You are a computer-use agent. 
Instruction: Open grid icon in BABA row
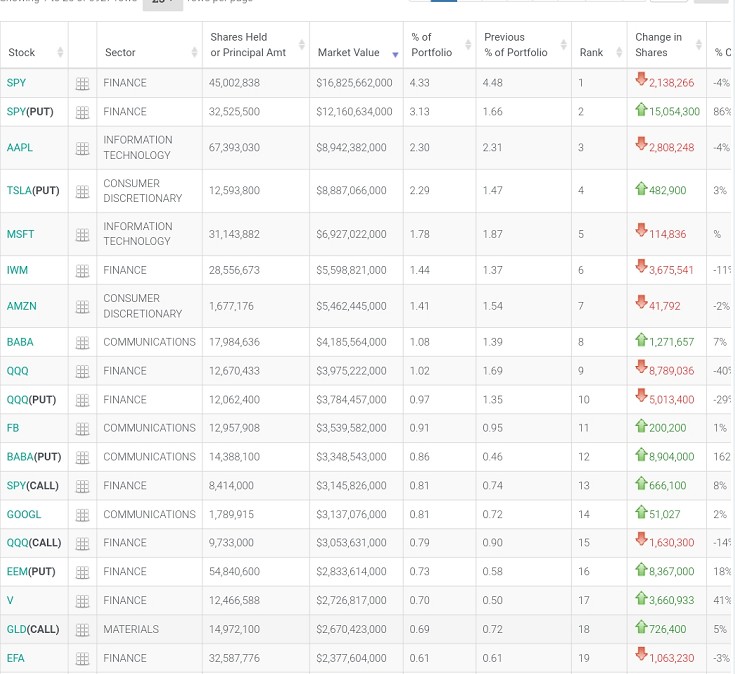(x=82, y=343)
